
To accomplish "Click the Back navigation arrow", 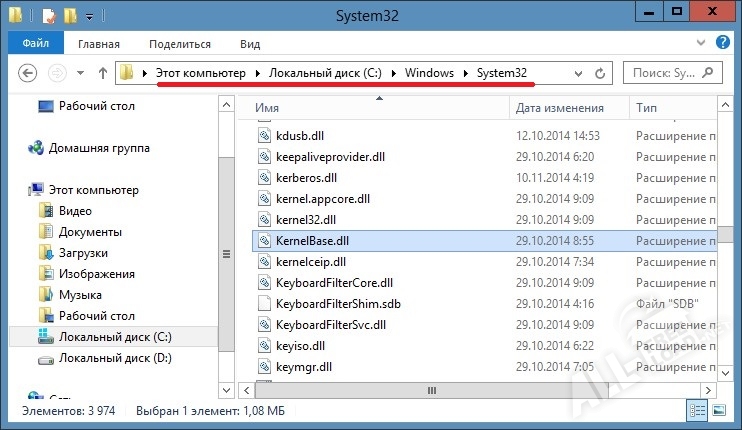I will (28, 73).
